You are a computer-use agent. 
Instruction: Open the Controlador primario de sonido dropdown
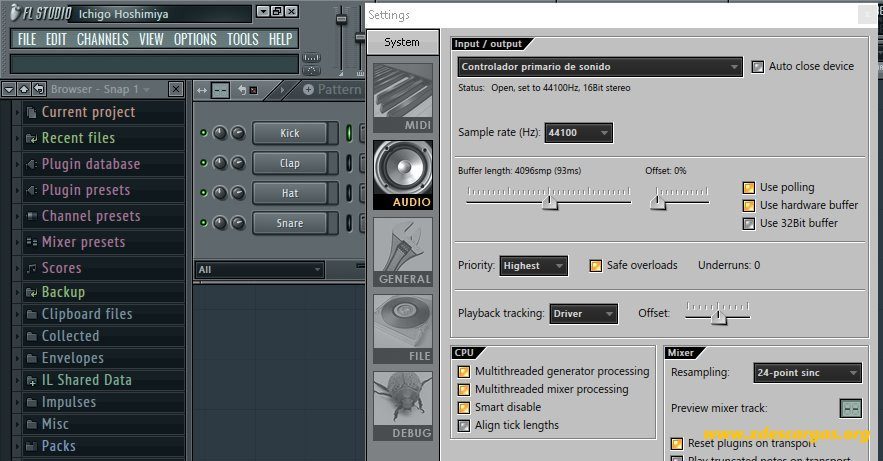tap(600, 67)
